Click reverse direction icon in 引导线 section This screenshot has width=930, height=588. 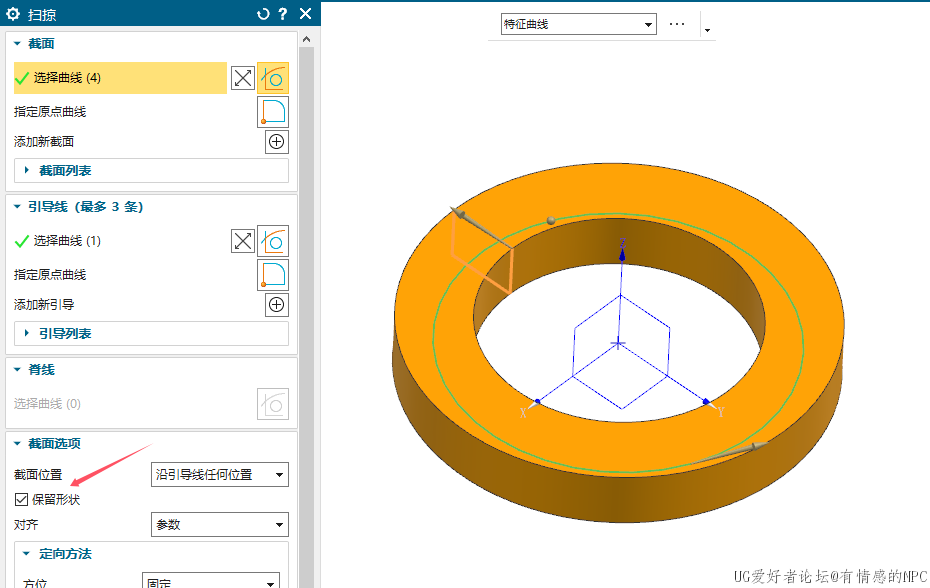click(242, 241)
